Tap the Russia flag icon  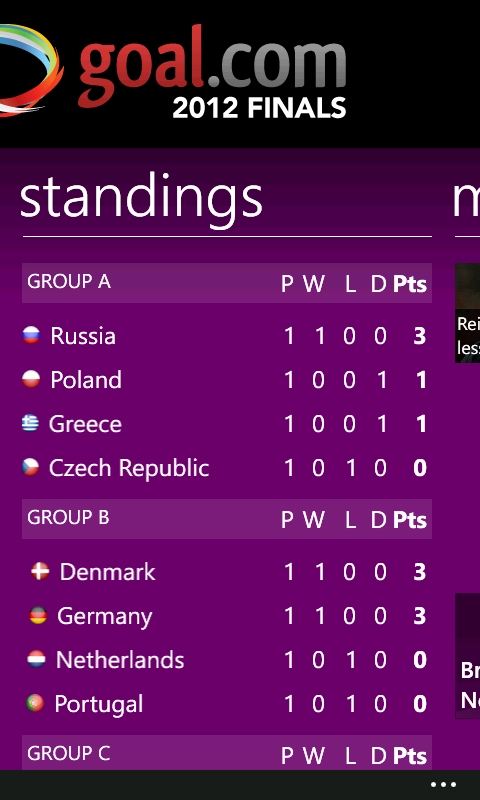[x=31, y=335]
